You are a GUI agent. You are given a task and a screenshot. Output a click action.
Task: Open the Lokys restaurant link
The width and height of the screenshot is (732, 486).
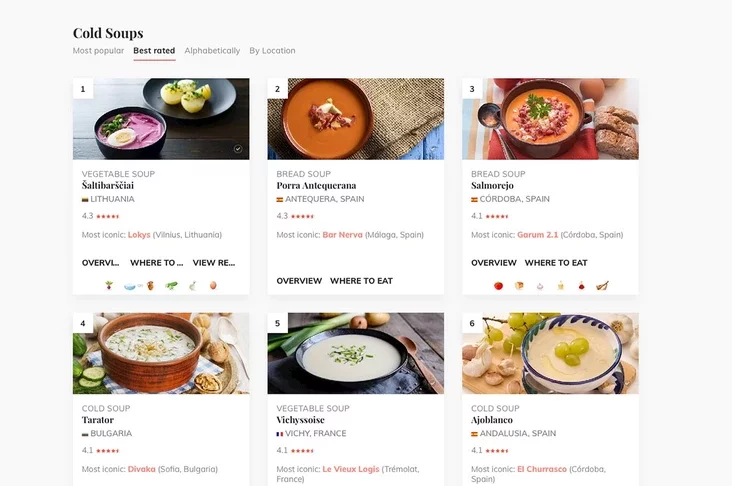point(139,235)
